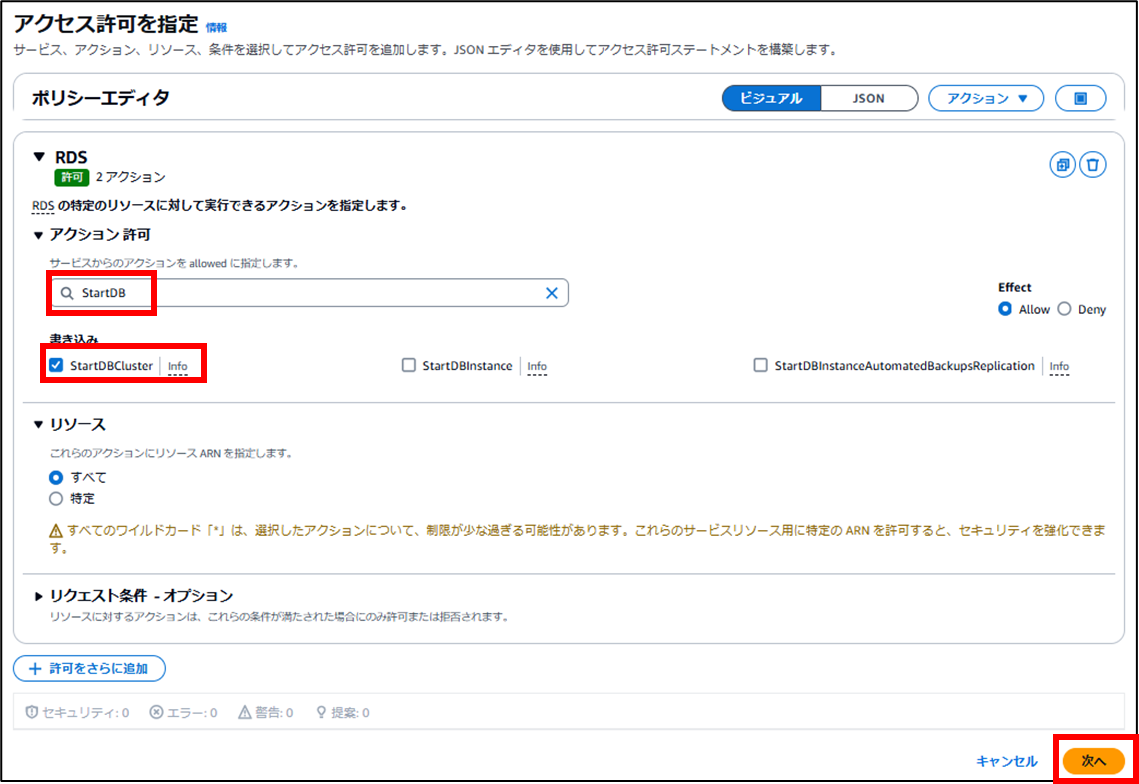The image size is (1139, 784).
Task: Select the 特定 resources radio button
Action: pyautogui.click(x=56, y=498)
